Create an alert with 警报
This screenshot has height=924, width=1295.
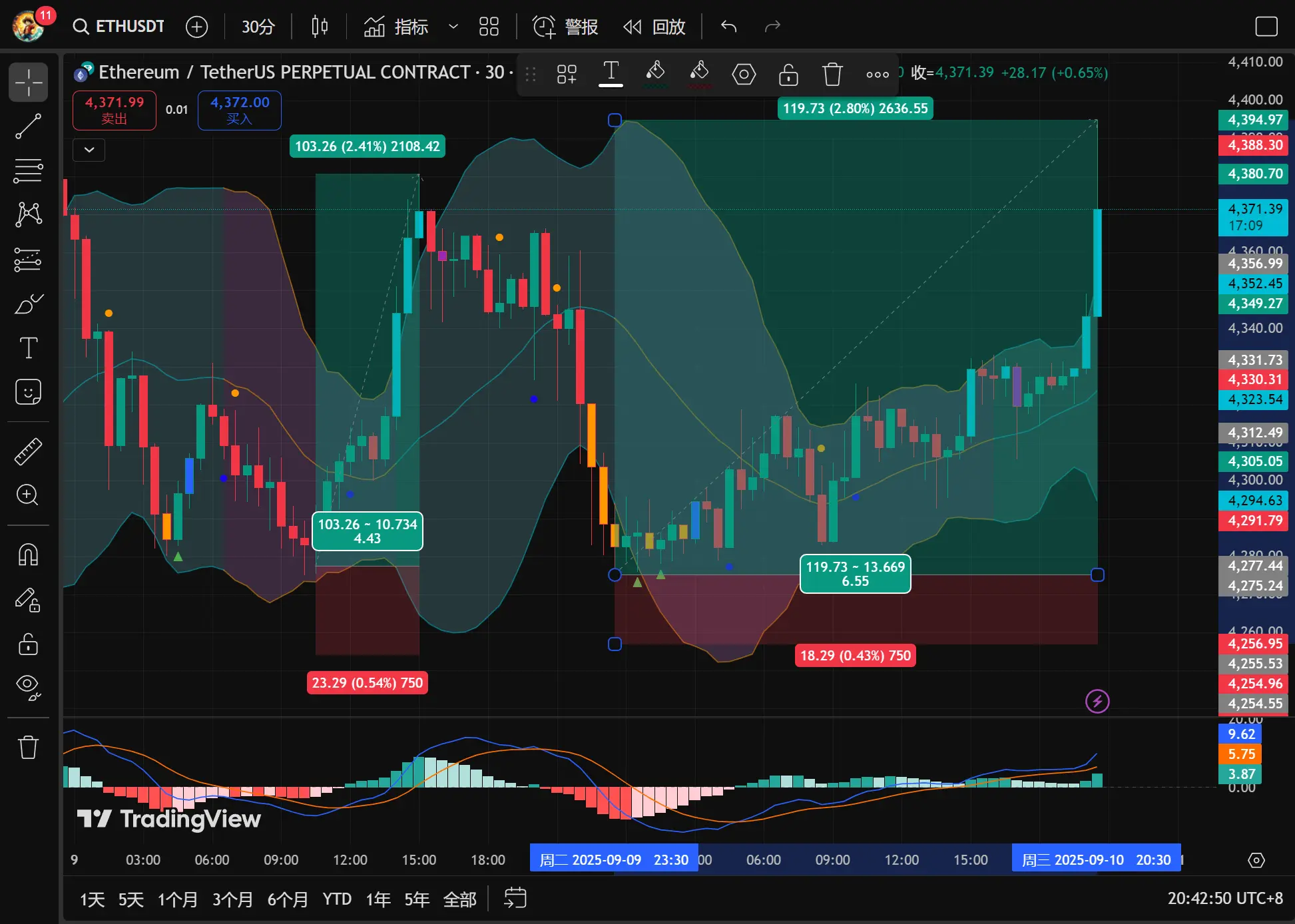pyautogui.click(x=565, y=27)
